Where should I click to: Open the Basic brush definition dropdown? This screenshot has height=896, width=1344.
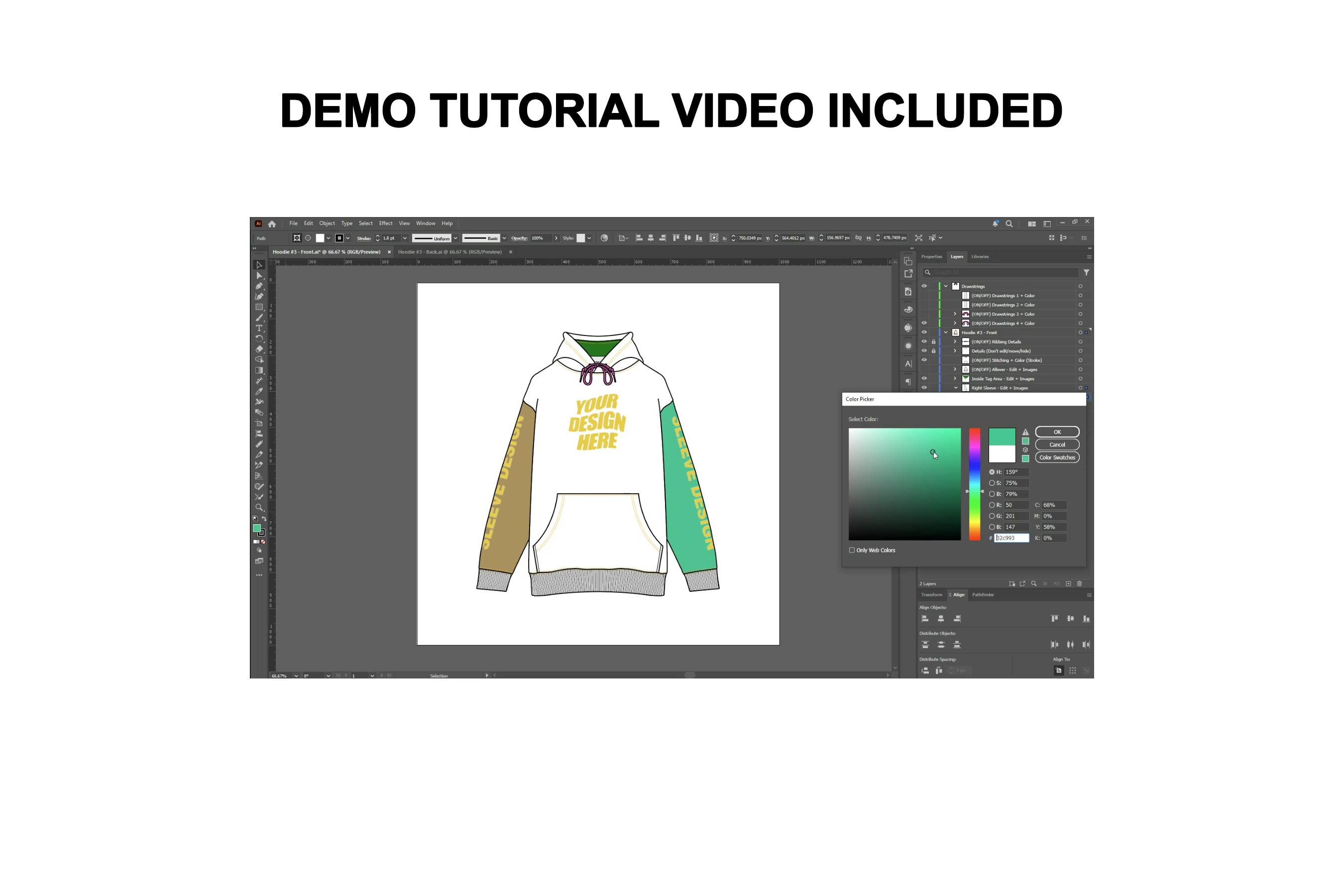click(x=504, y=238)
